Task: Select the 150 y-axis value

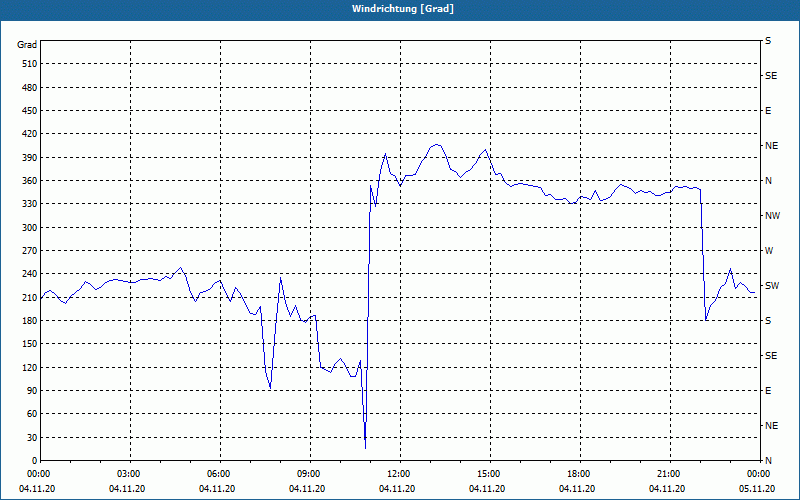Action: coord(30,344)
